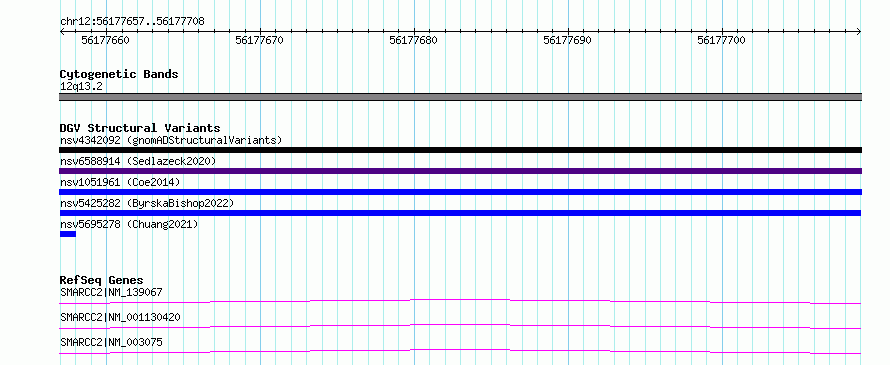Select variant nsv6588914 (Sedlazeck2020) label
The height and width of the screenshot is (365, 890).
tap(138, 161)
